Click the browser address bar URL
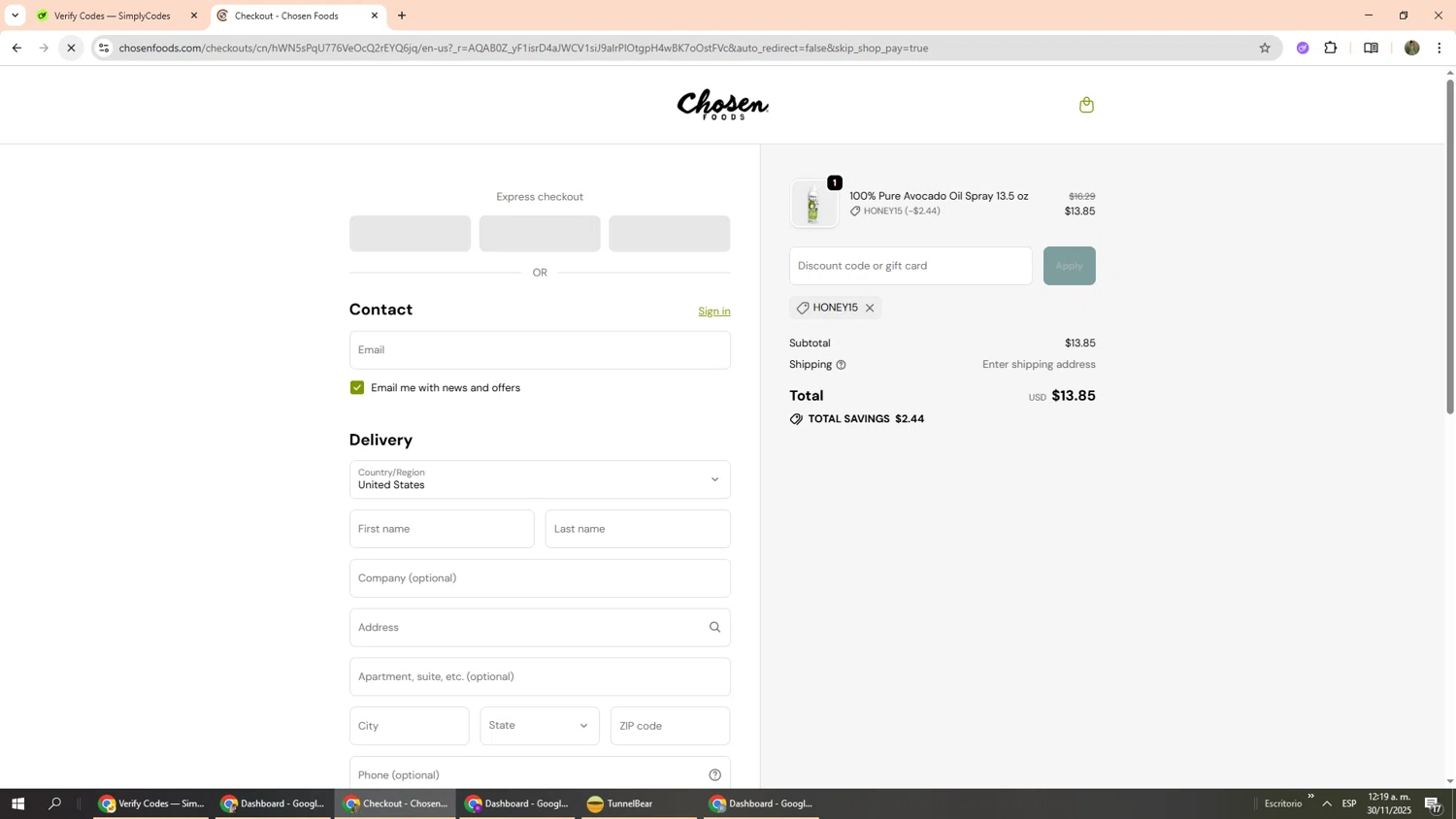The height and width of the screenshot is (819, 1456). click(524, 48)
